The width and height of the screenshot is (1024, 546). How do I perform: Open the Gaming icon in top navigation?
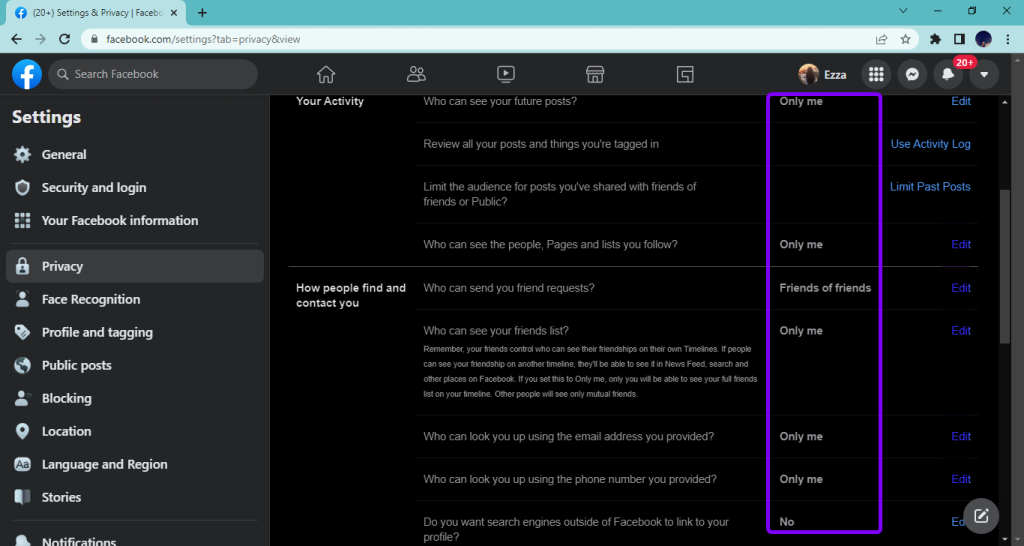tap(684, 74)
